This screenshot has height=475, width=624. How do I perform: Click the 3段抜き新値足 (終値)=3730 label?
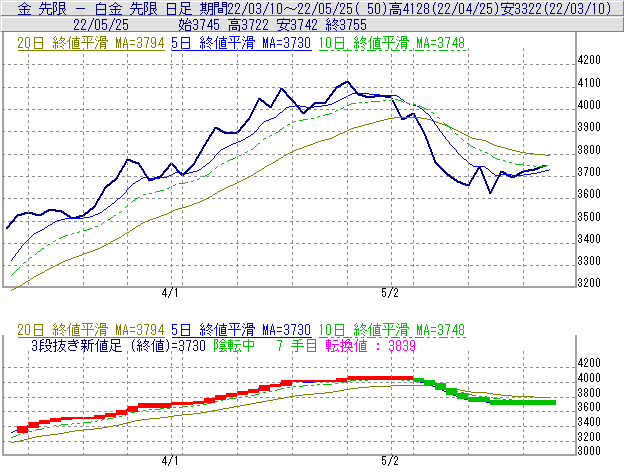coord(118,346)
